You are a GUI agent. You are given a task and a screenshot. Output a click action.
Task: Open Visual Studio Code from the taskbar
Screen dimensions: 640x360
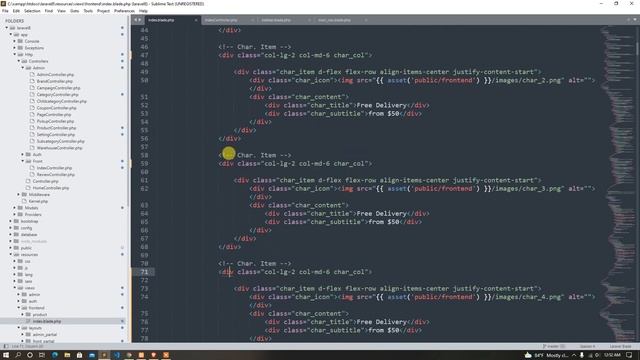(116, 355)
